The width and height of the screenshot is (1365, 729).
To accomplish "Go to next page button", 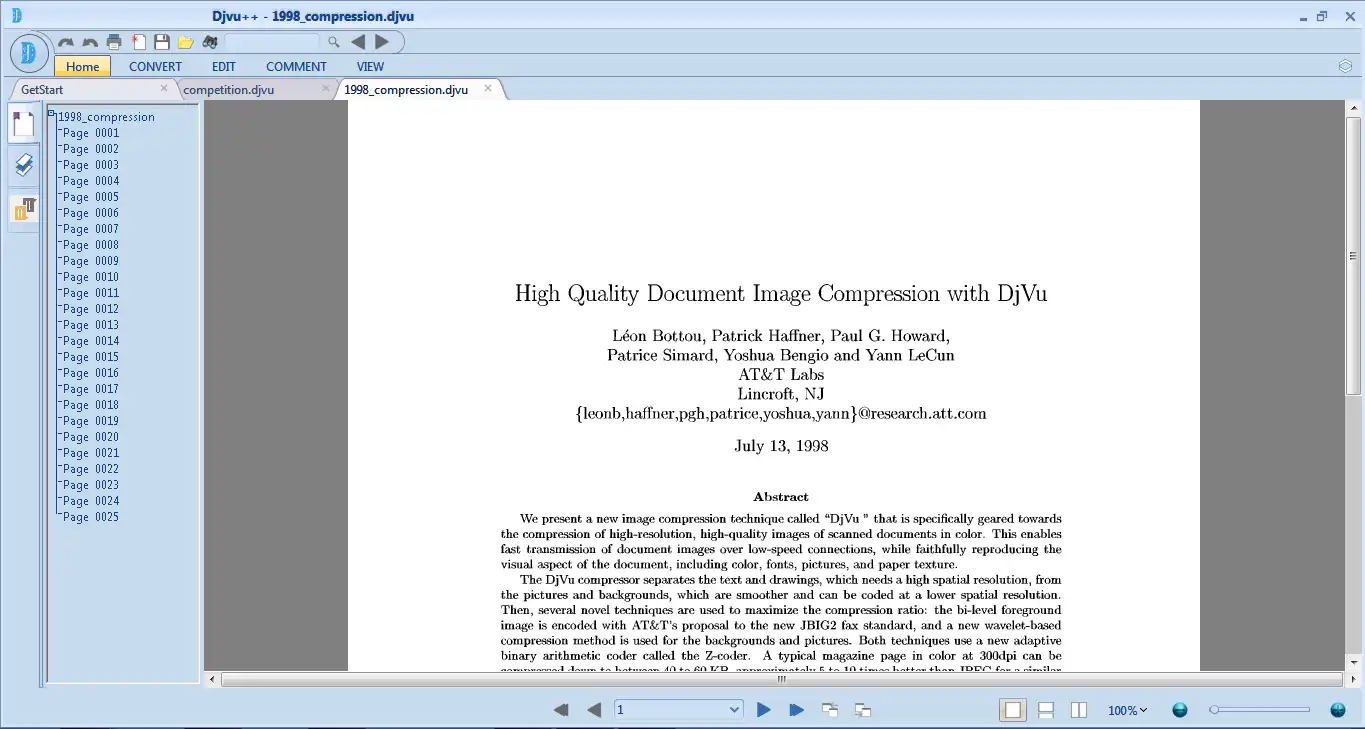I will tap(764, 710).
